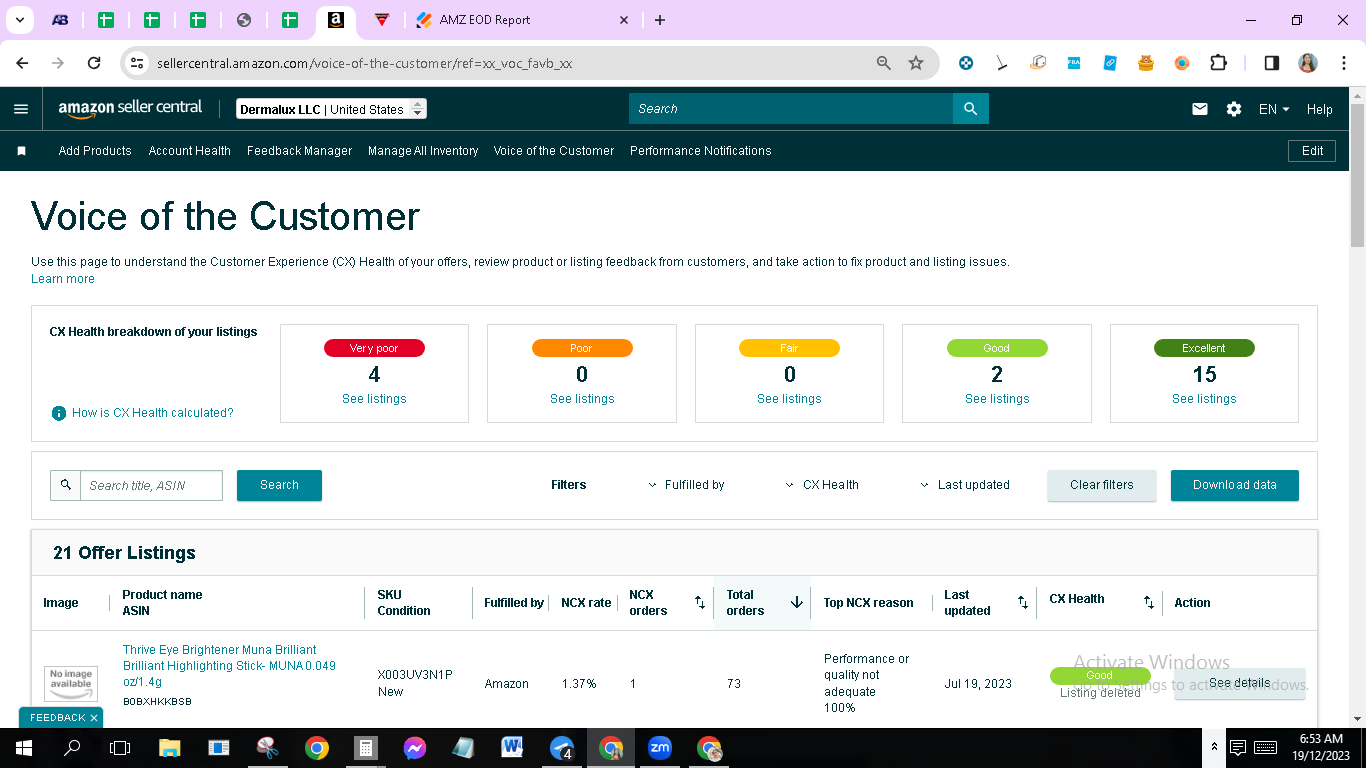Open the messages envelope icon
This screenshot has height=768, width=1366.
1200,109
